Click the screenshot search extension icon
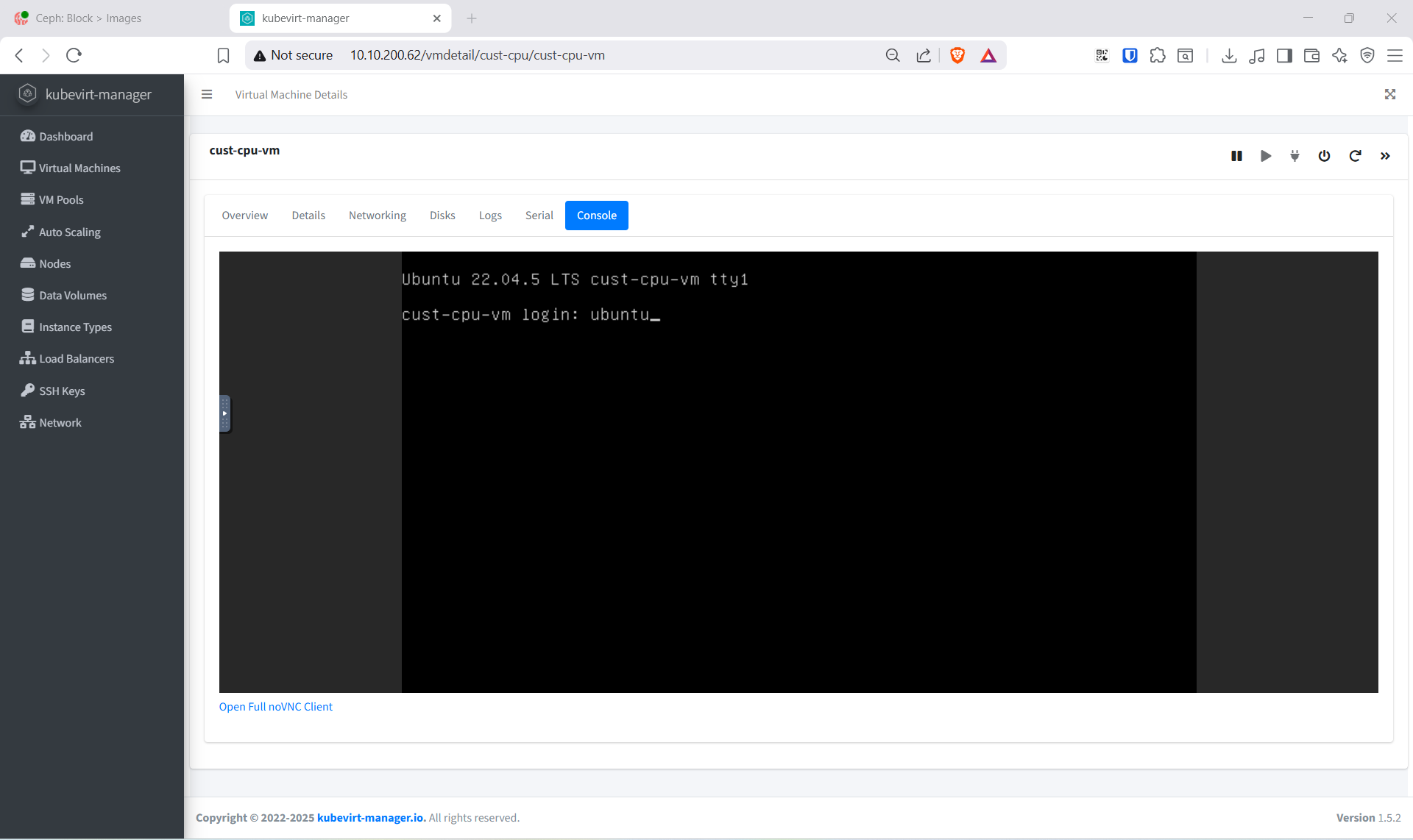 tap(1185, 55)
